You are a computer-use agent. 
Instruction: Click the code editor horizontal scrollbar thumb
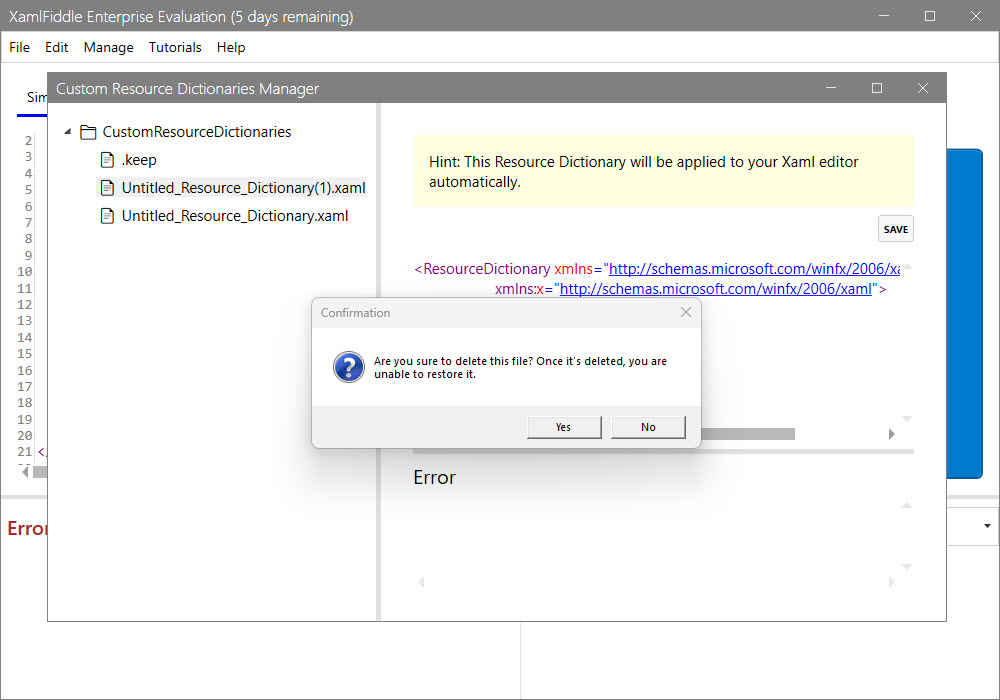click(747, 434)
